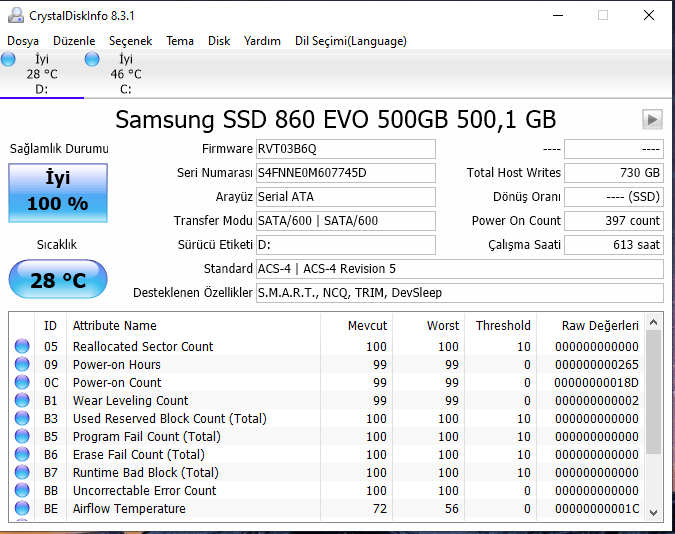Click Çalışma Saati value 613 saat
Screen dimensions: 675x534
click(x=614, y=245)
